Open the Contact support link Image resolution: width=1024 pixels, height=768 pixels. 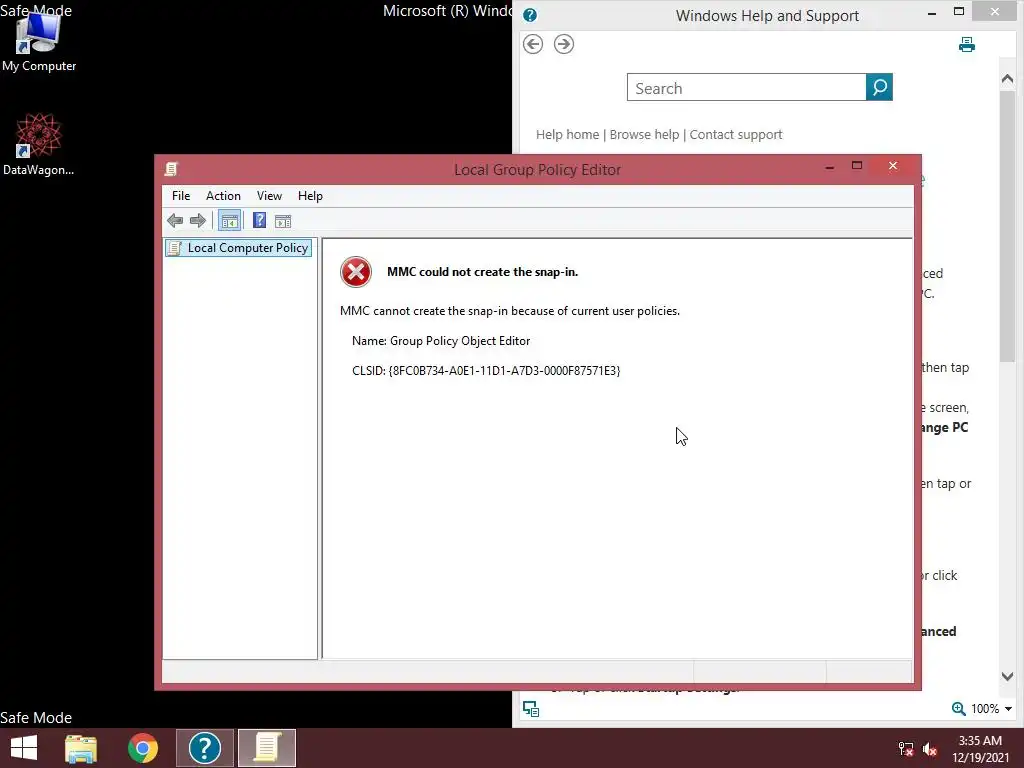tap(736, 135)
